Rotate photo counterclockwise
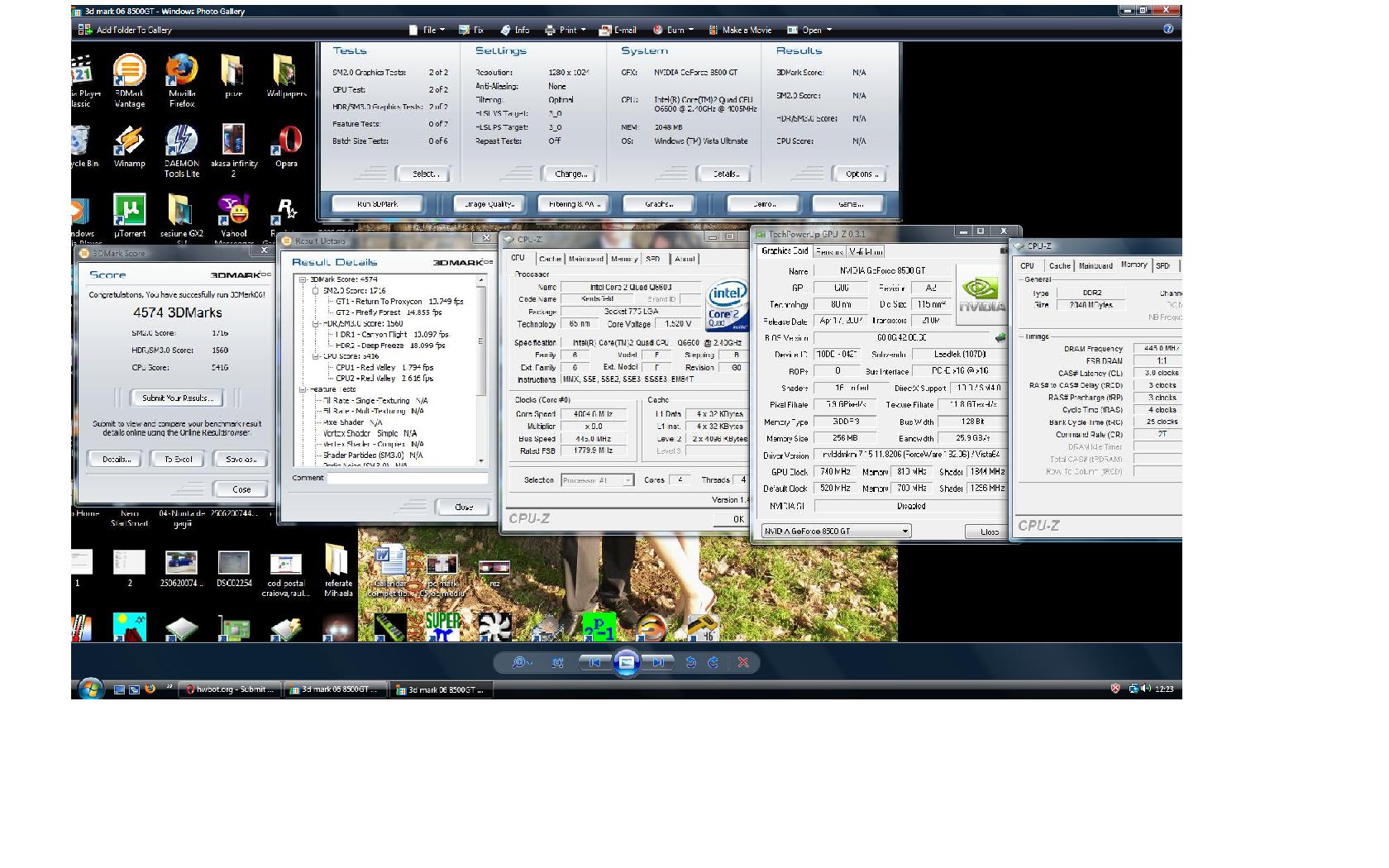 tap(691, 662)
